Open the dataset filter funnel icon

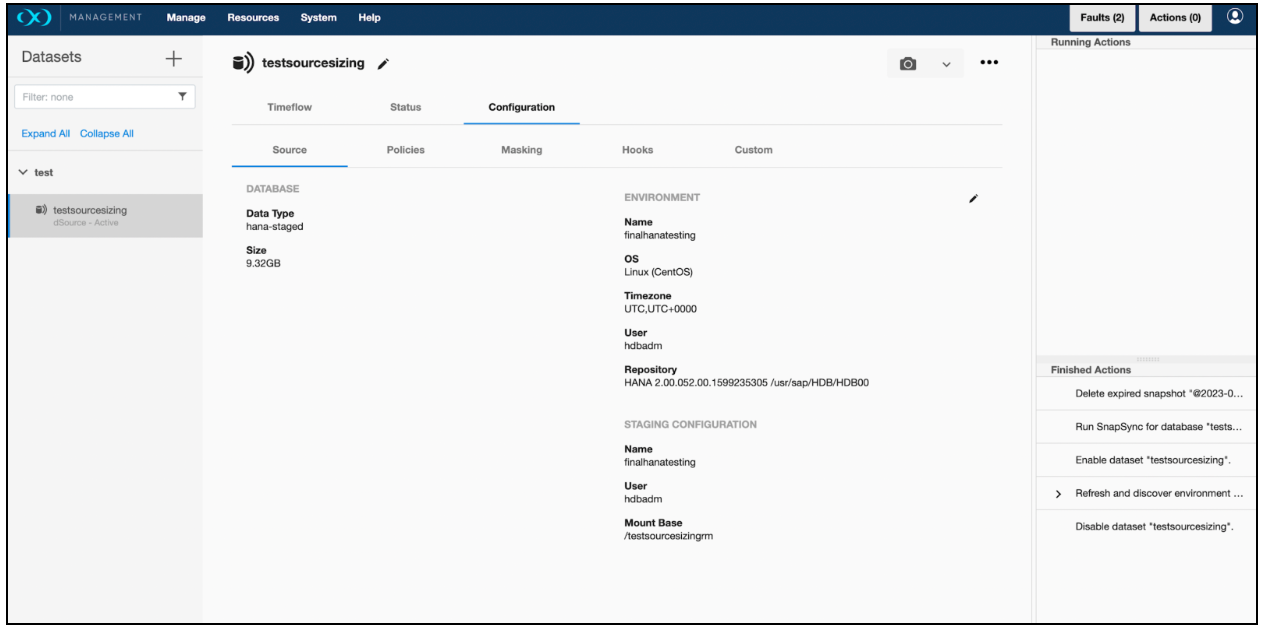tap(181, 96)
